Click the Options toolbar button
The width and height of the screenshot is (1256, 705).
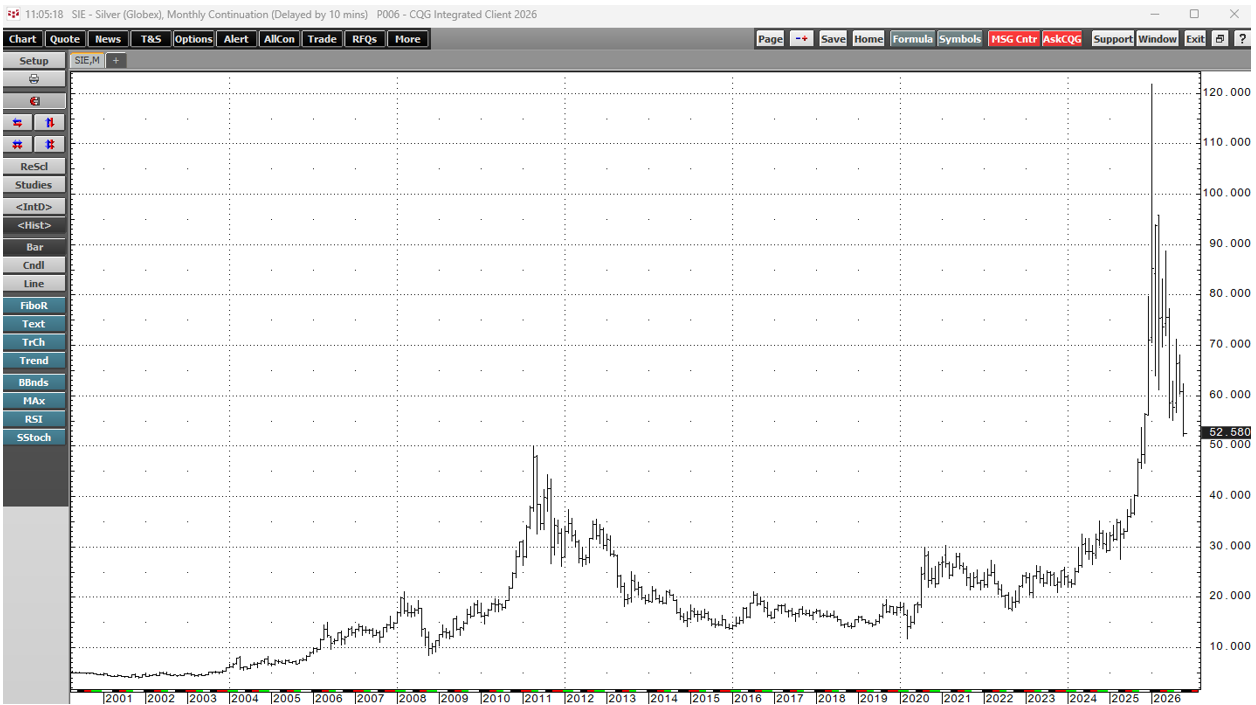tap(193, 39)
